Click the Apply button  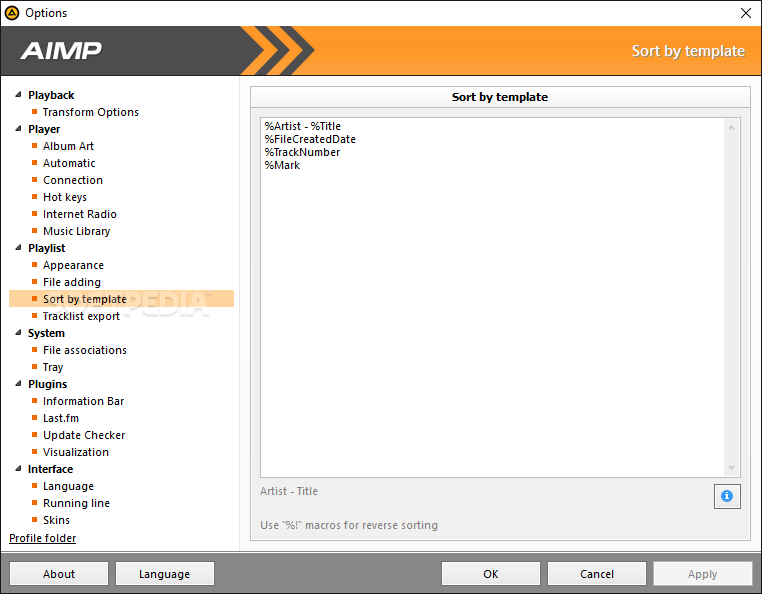[x=703, y=574]
